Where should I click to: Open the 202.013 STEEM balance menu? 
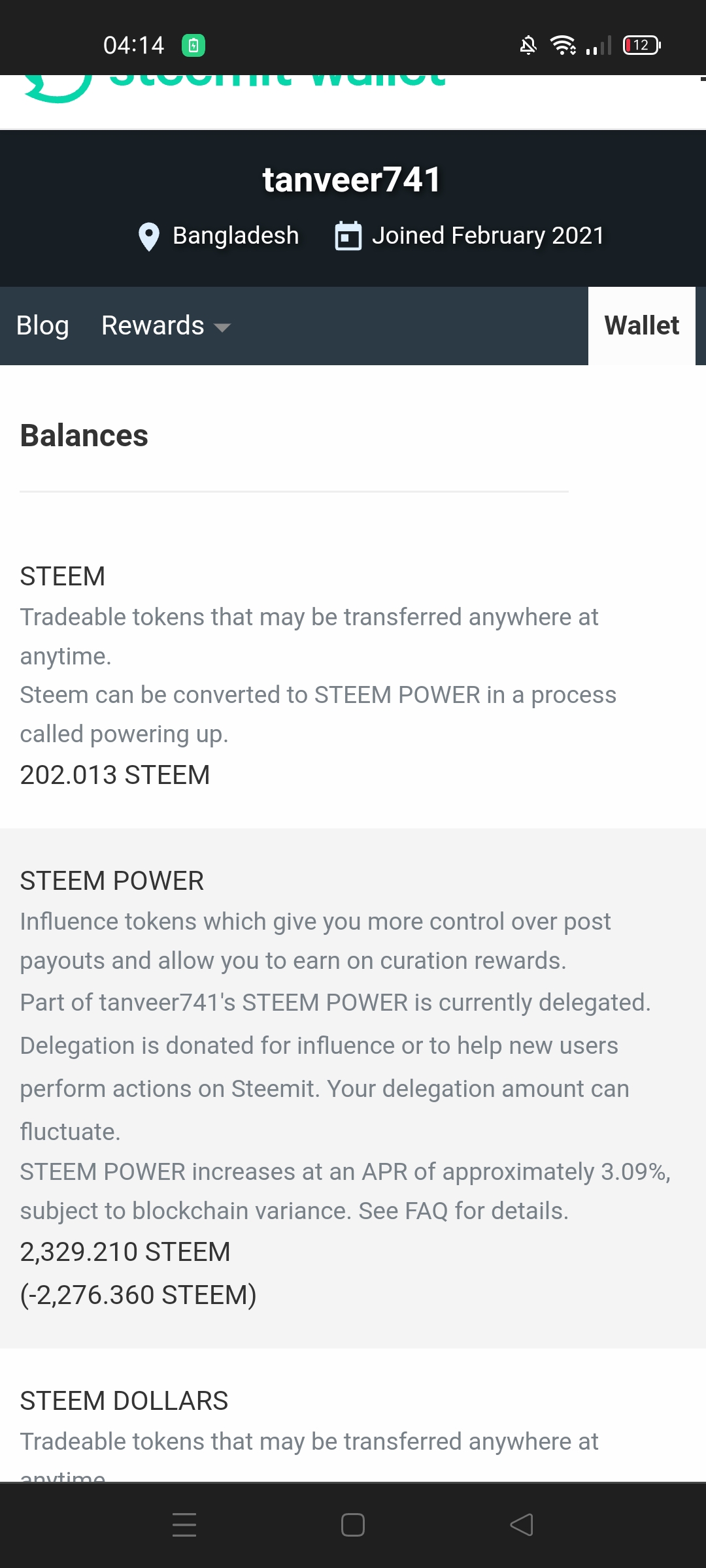115,776
